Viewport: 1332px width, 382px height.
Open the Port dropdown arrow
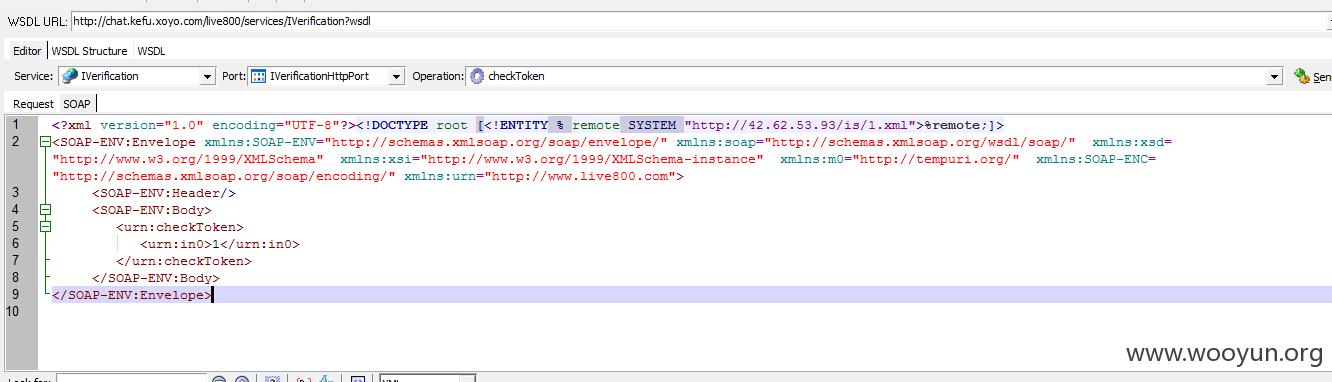[396, 76]
